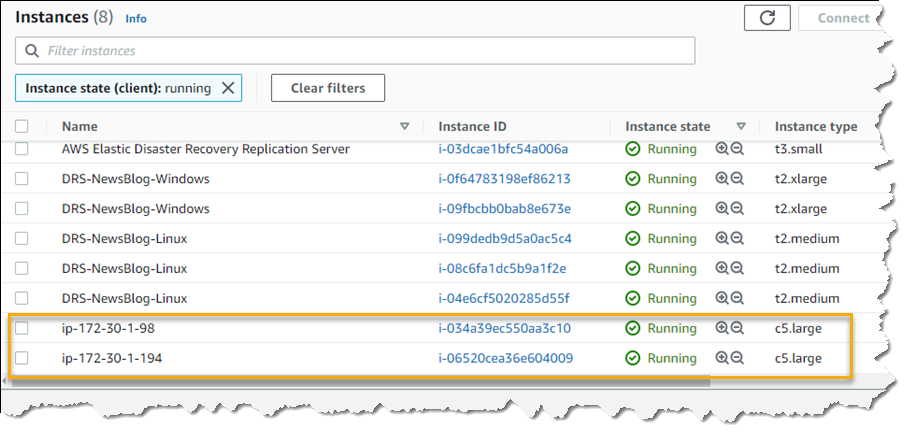Viewport: 911px width, 437px height.
Task: Click the Connect button
Action: point(843,18)
